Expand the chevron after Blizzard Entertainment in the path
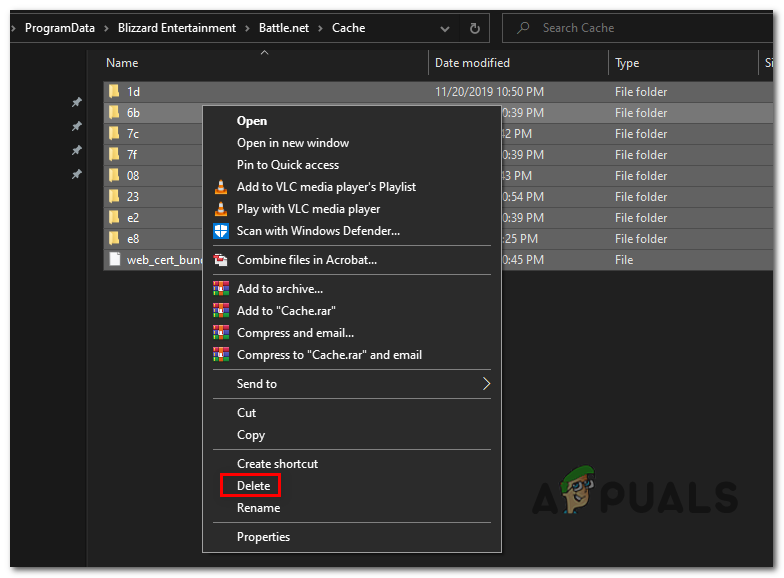 248,28
